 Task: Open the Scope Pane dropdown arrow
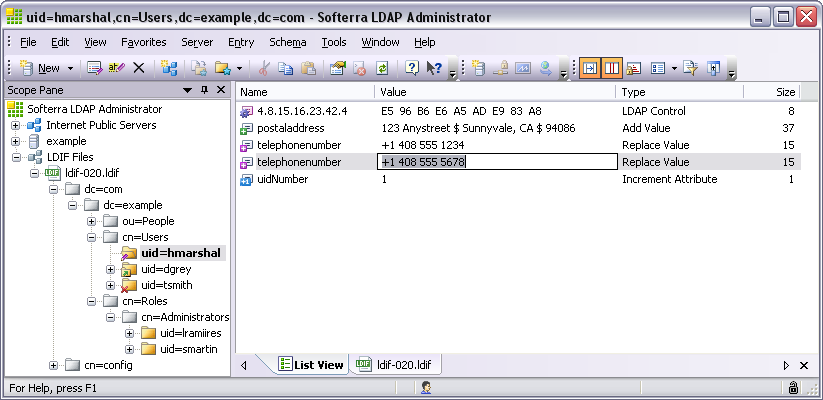click(x=187, y=91)
